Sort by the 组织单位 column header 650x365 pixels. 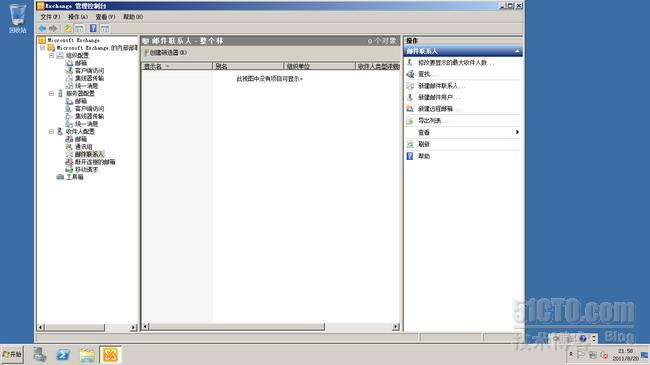click(319, 66)
